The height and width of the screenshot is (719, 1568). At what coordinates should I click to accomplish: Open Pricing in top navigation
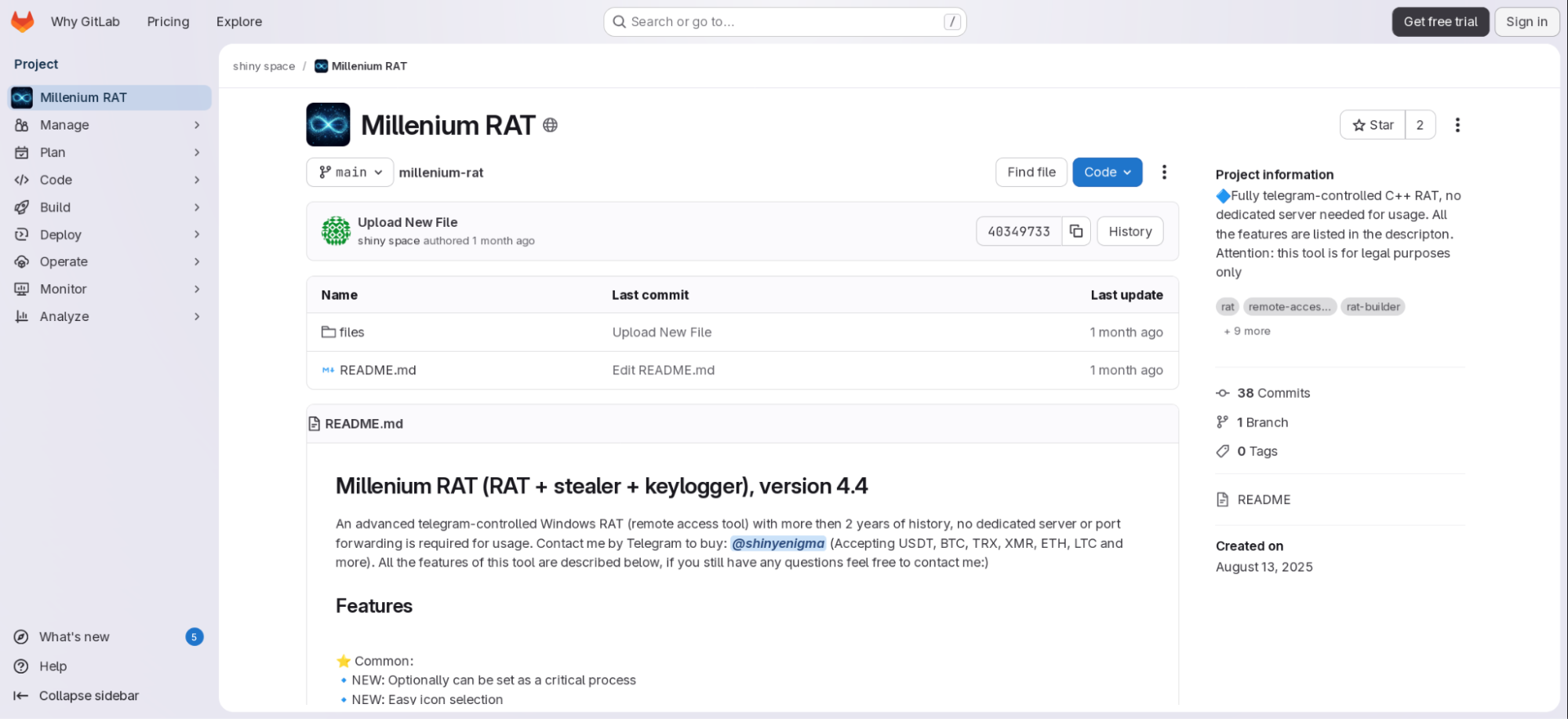[168, 22]
